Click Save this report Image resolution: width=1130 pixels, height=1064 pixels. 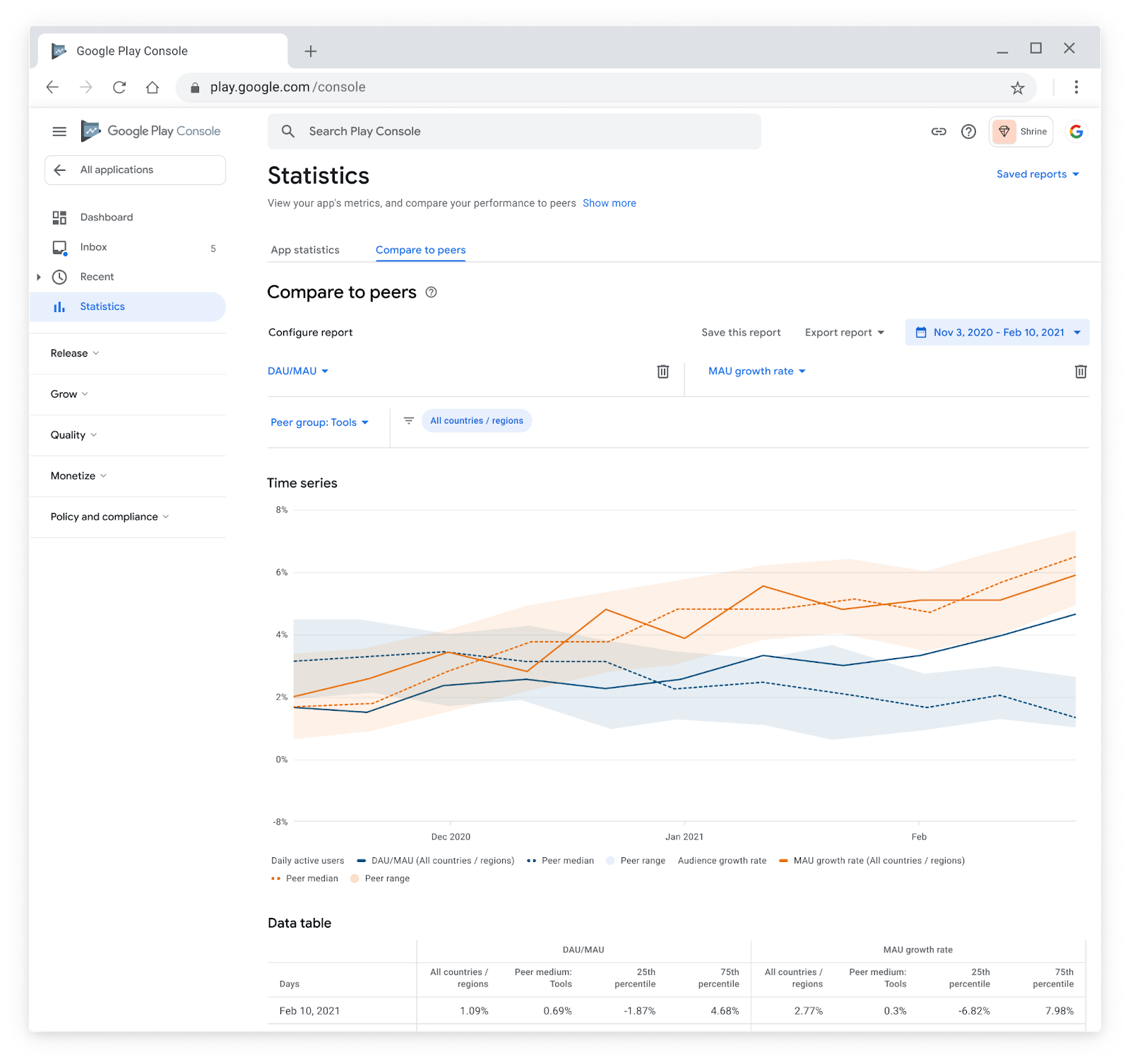tap(741, 333)
